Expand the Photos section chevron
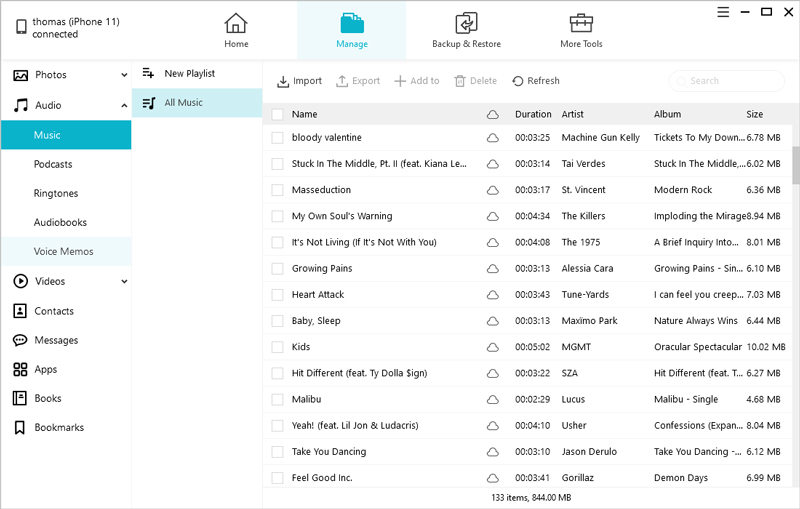This screenshot has width=800, height=509. pos(124,75)
